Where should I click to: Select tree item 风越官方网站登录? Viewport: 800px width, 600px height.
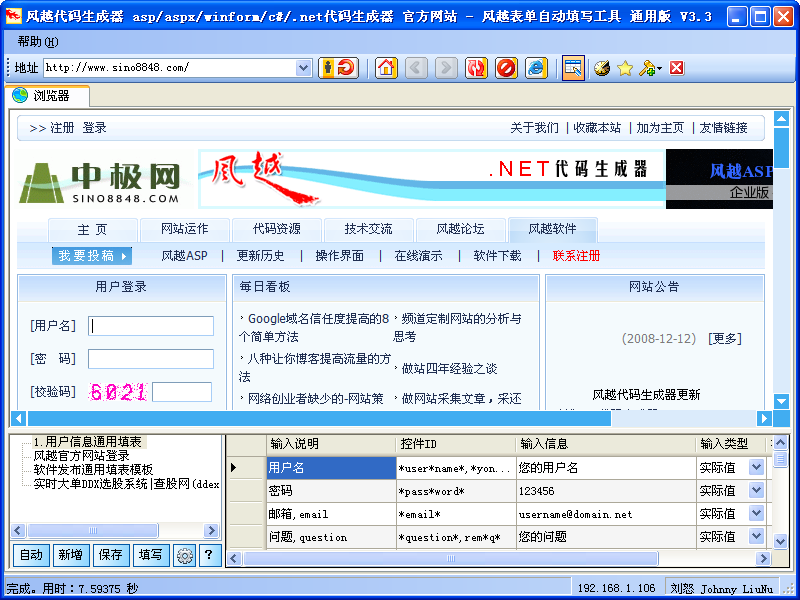click(82, 456)
